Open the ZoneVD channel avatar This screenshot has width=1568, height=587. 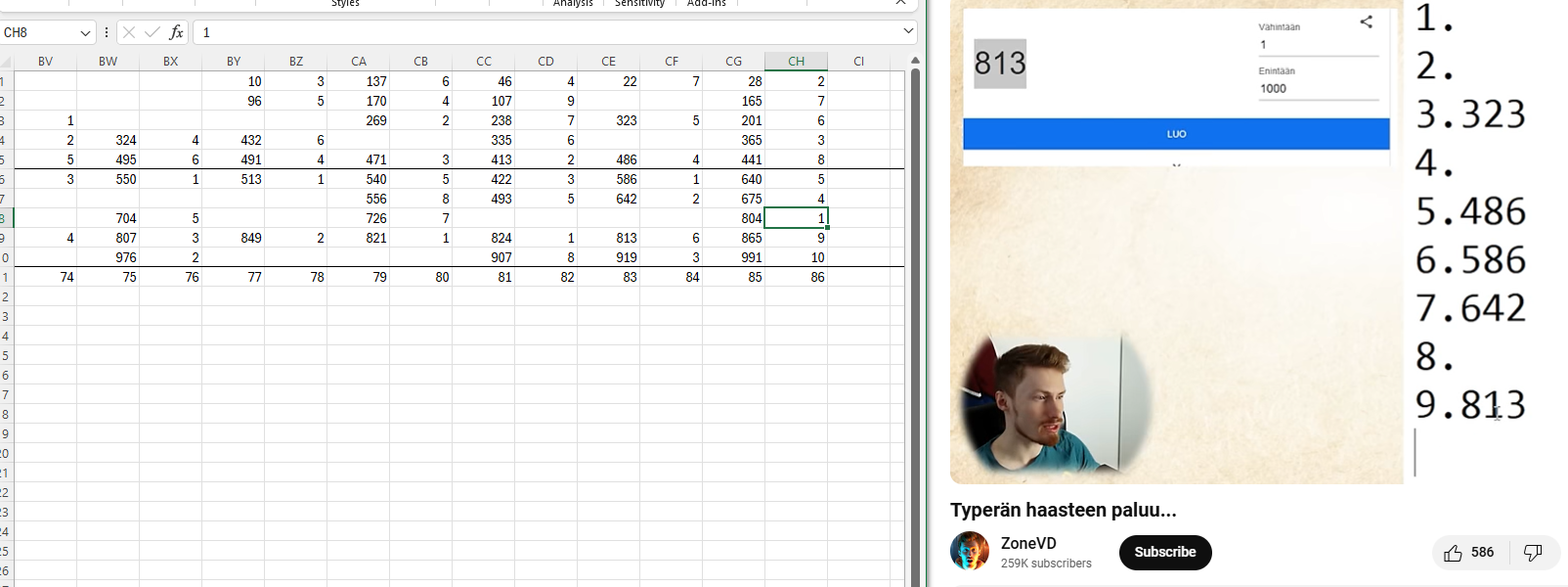970,551
